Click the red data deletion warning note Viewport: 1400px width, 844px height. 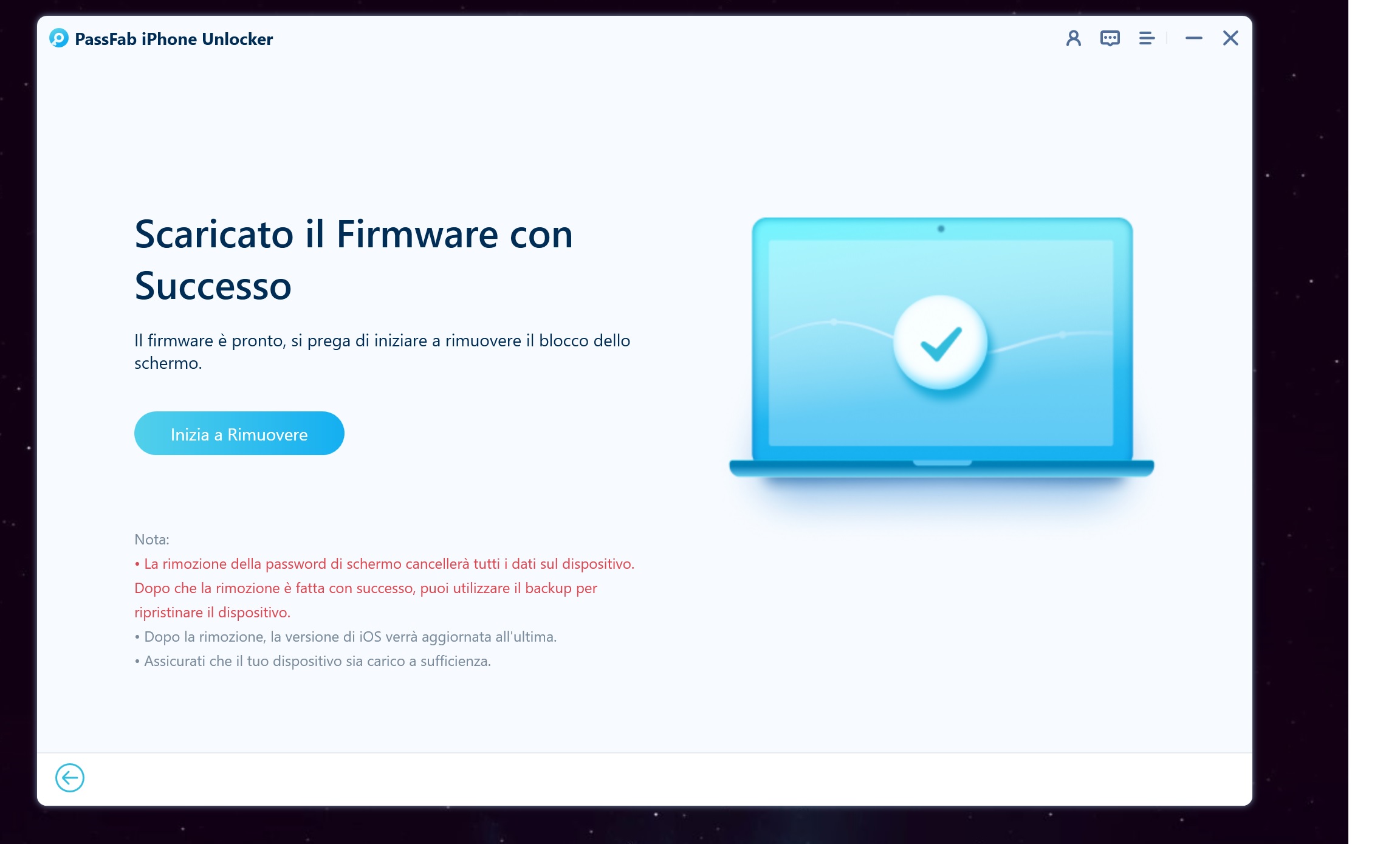[384, 588]
